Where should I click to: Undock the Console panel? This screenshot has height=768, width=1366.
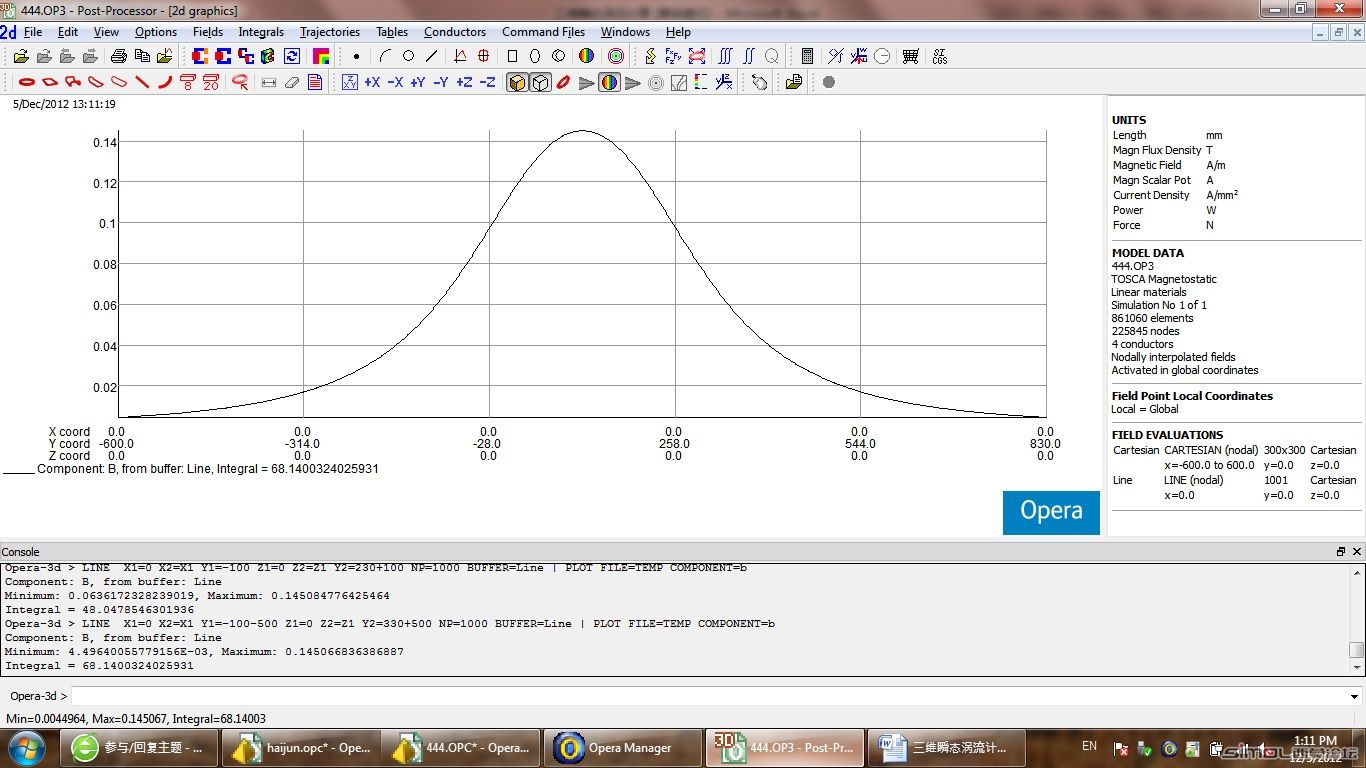pyautogui.click(x=1341, y=552)
